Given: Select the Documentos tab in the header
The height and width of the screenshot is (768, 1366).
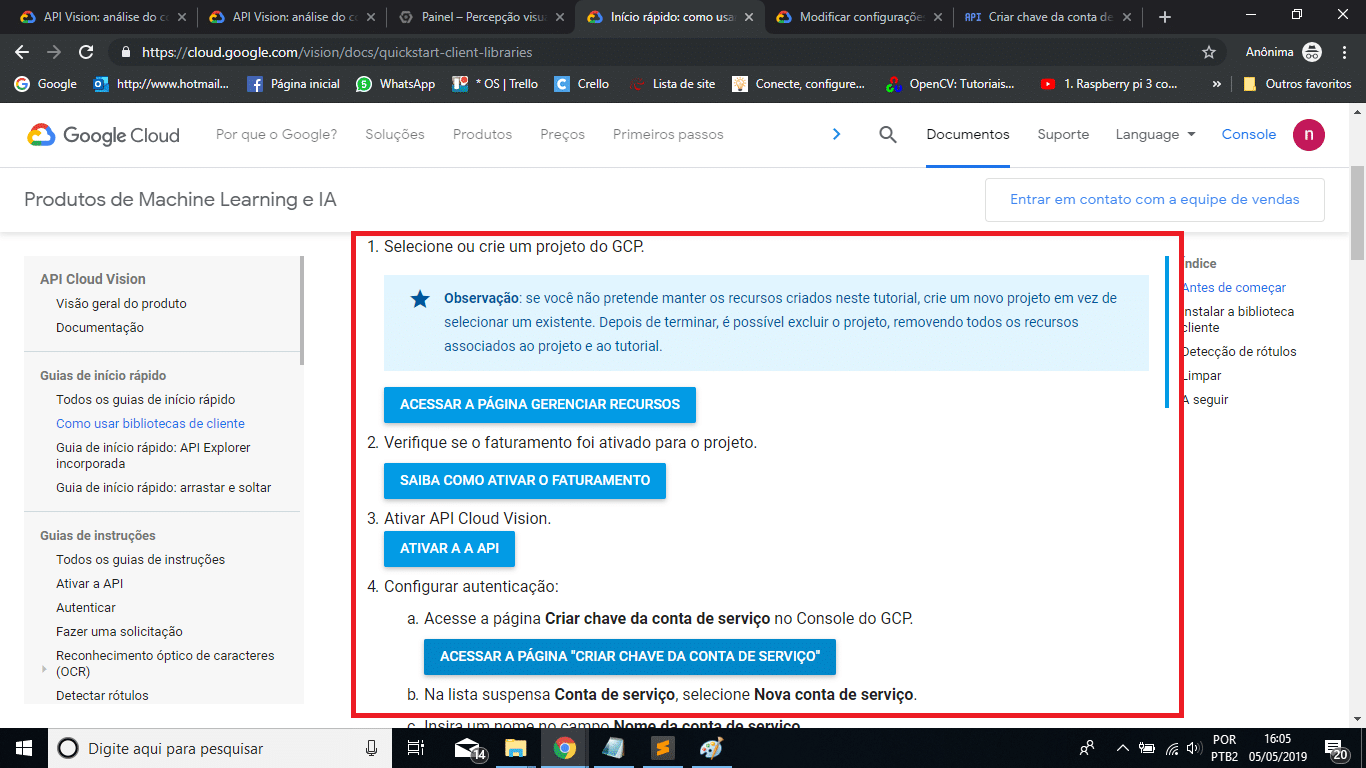Looking at the screenshot, I should 968,134.
